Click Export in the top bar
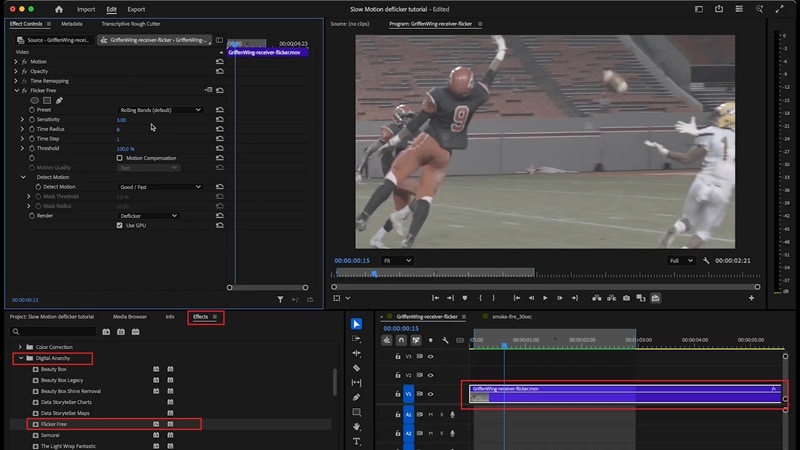This screenshot has width=800, height=450. tap(136, 8)
